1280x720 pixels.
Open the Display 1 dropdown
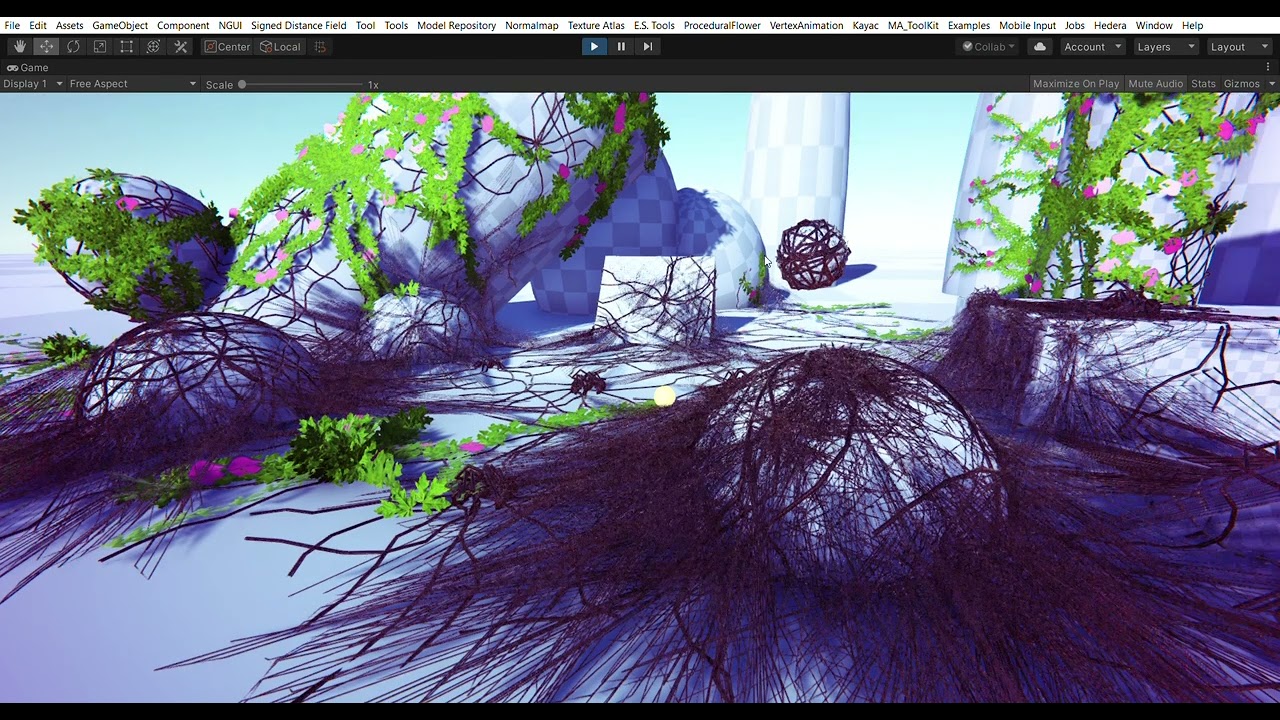pyautogui.click(x=33, y=84)
